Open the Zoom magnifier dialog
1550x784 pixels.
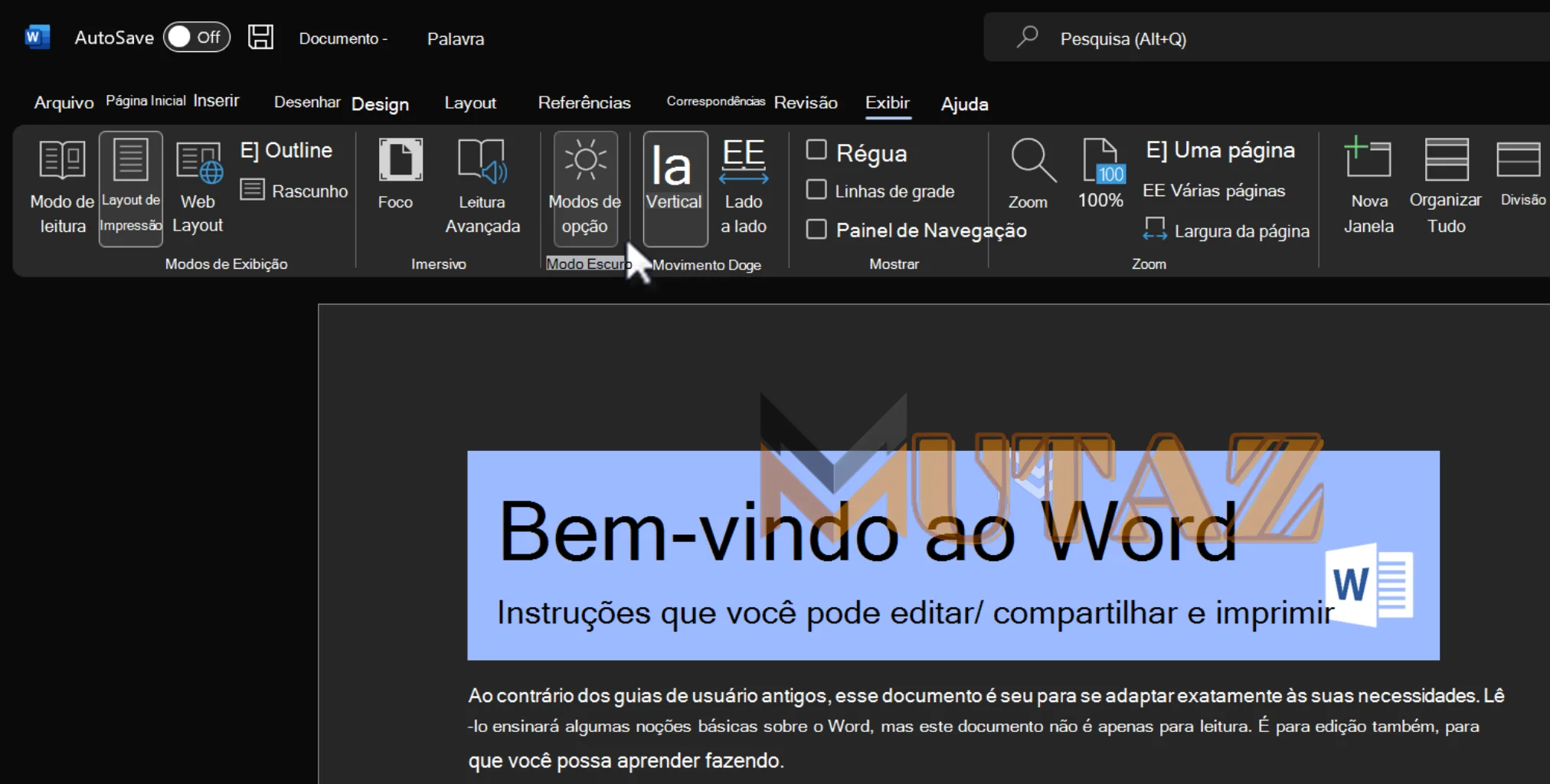click(1029, 175)
